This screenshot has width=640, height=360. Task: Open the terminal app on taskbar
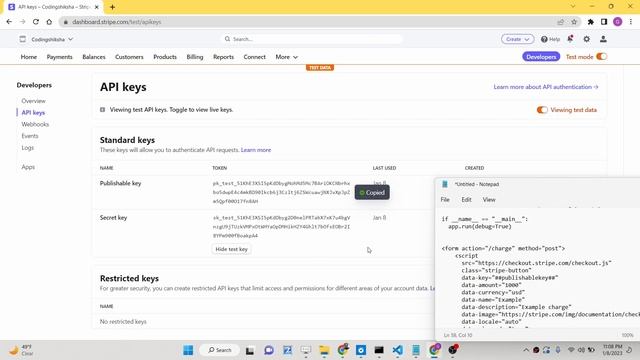point(379,350)
